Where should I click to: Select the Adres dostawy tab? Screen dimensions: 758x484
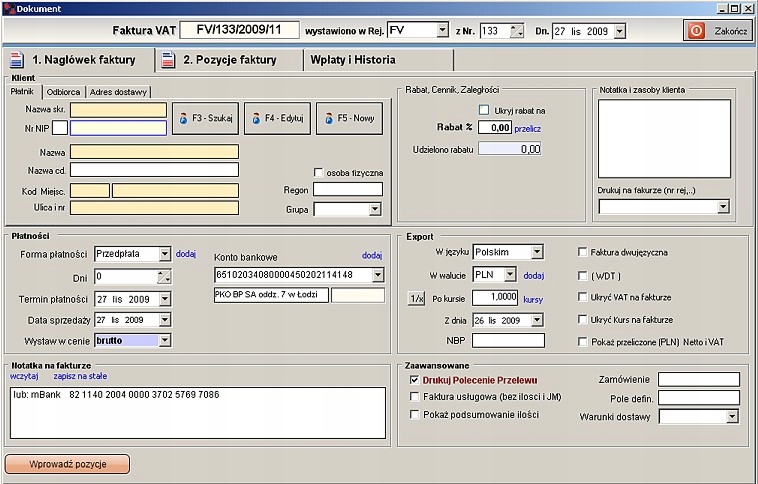(x=118, y=92)
